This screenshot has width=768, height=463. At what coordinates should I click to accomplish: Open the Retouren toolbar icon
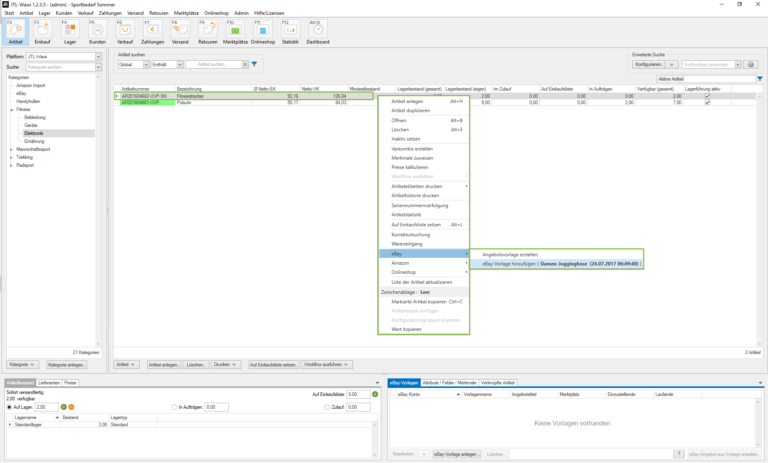tap(208, 32)
